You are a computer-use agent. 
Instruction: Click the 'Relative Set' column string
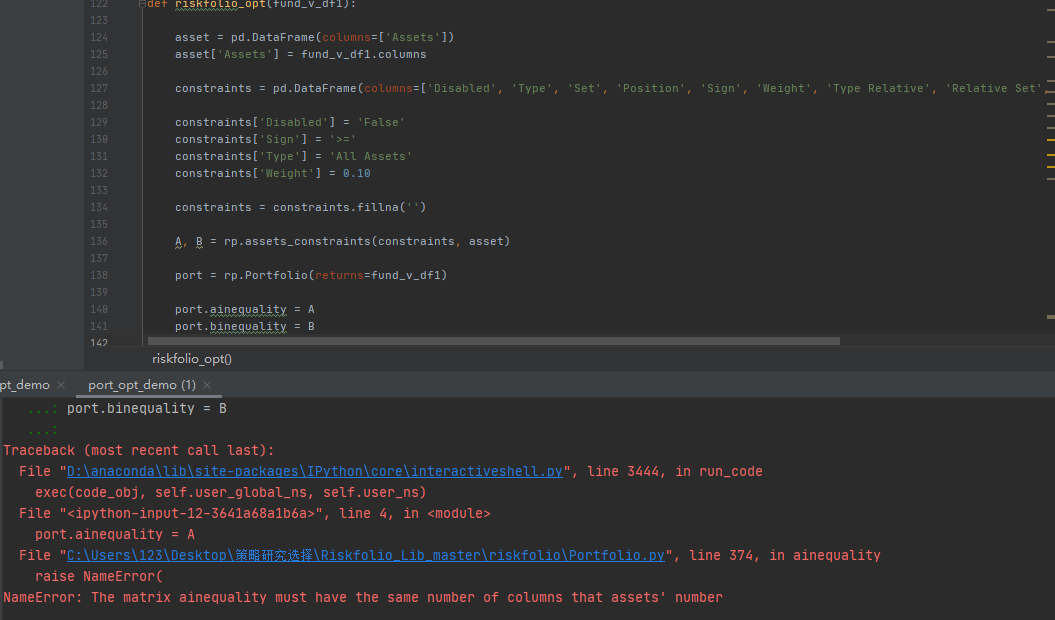pyautogui.click(x=994, y=88)
